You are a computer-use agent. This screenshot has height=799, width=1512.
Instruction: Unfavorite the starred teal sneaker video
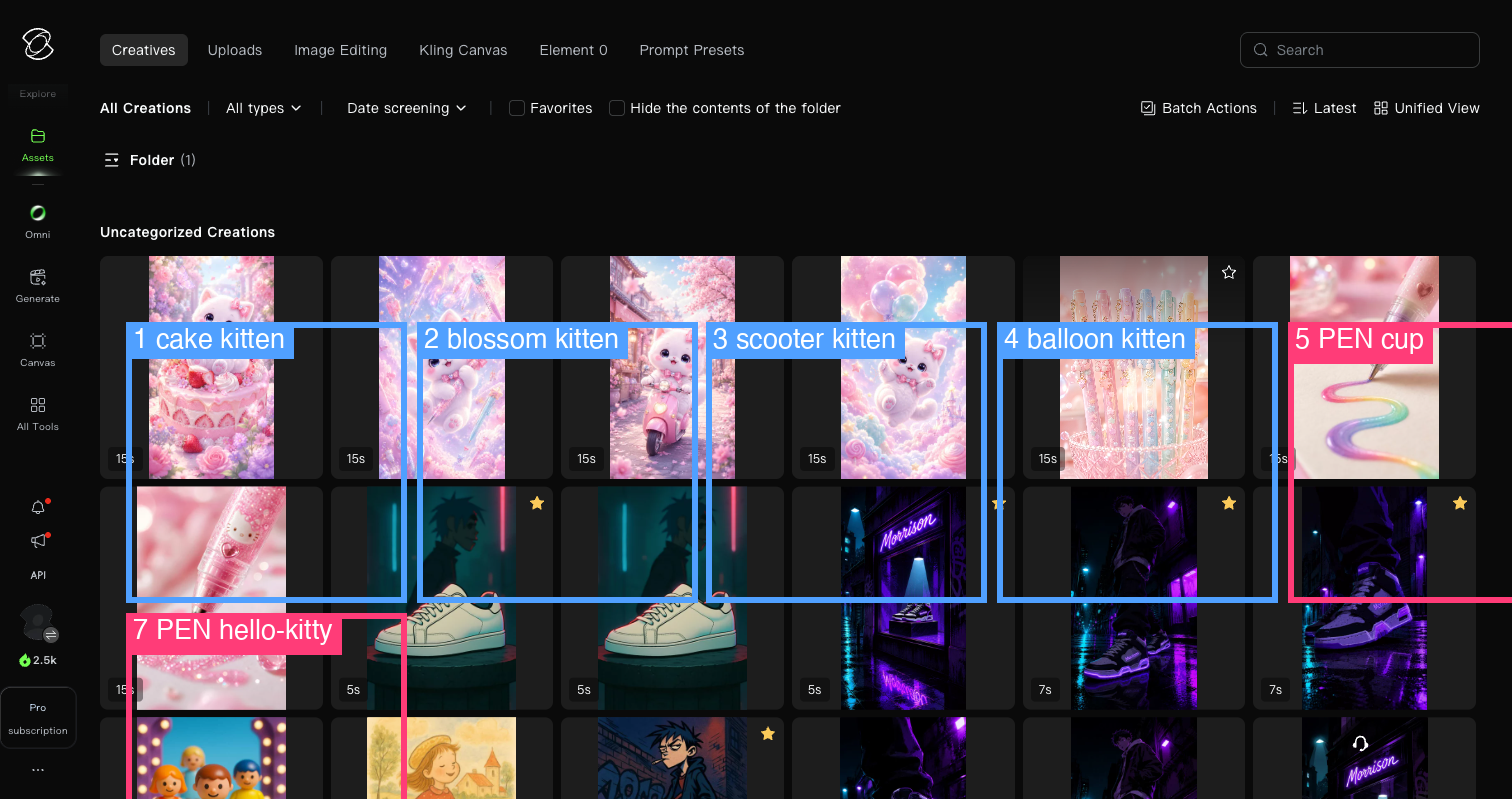[x=537, y=503]
